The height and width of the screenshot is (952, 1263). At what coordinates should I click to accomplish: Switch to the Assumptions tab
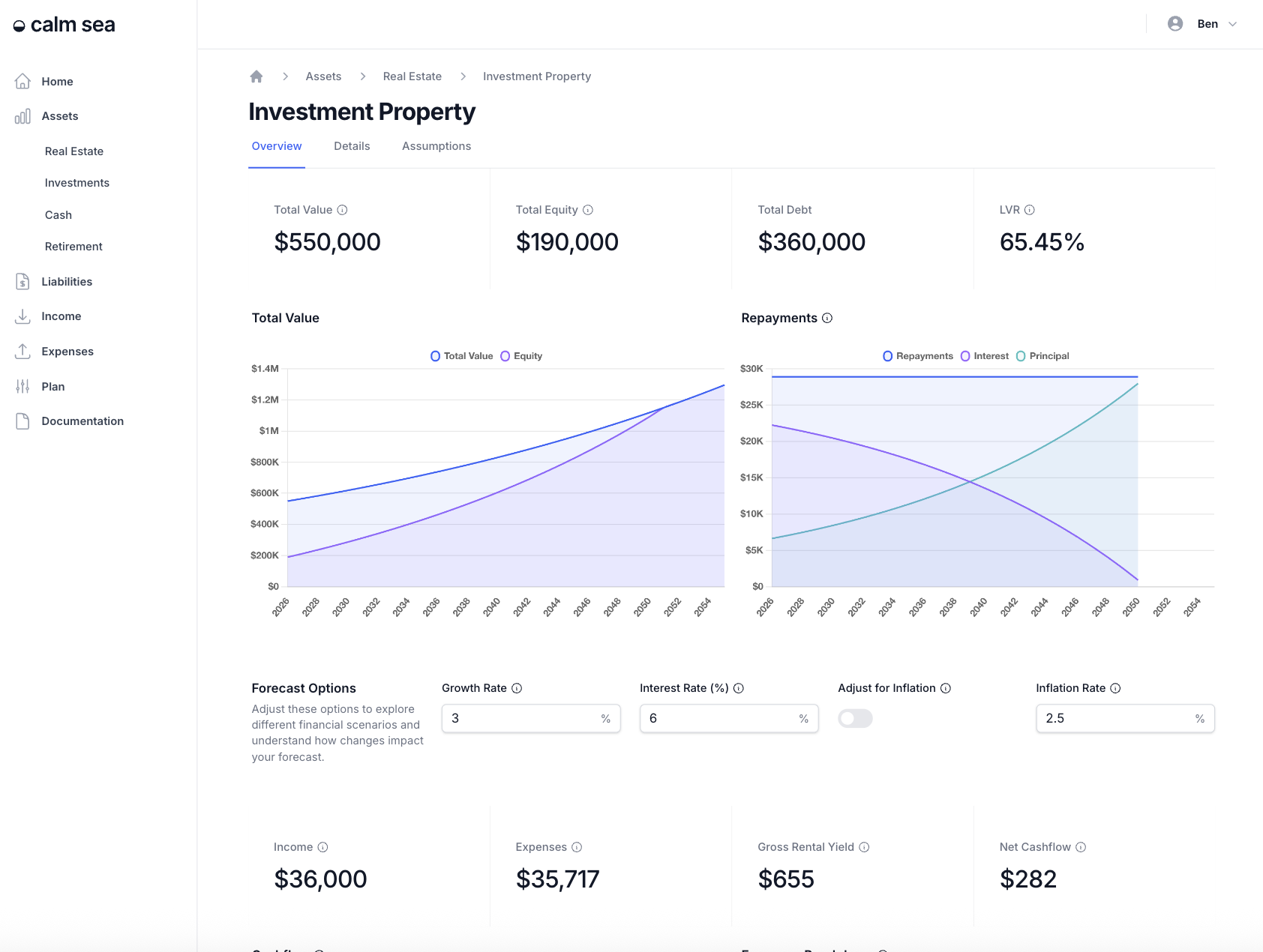pos(436,146)
